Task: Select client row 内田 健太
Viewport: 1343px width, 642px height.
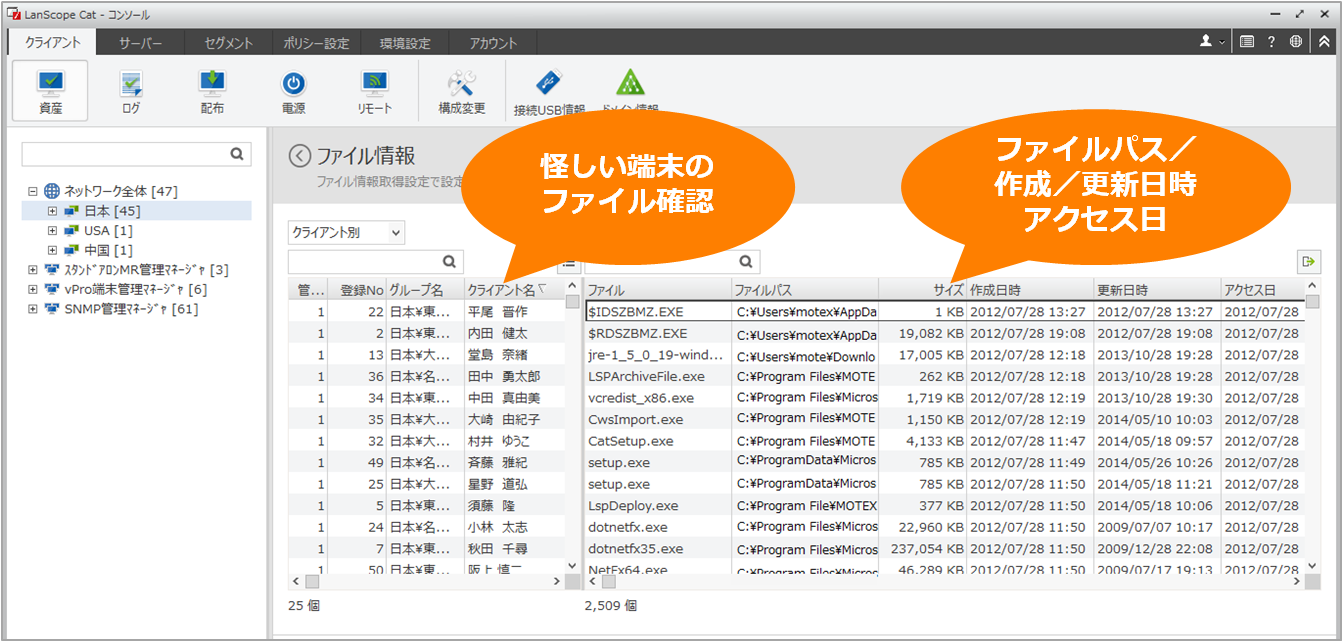Action: pos(427,333)
